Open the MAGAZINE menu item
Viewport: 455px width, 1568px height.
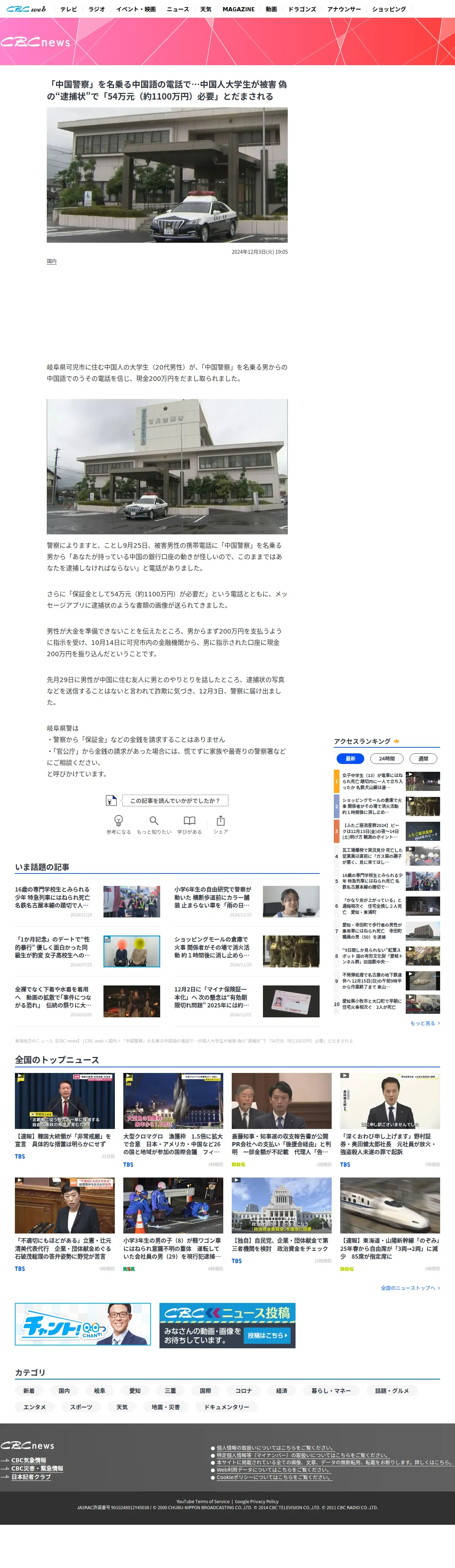239,9
